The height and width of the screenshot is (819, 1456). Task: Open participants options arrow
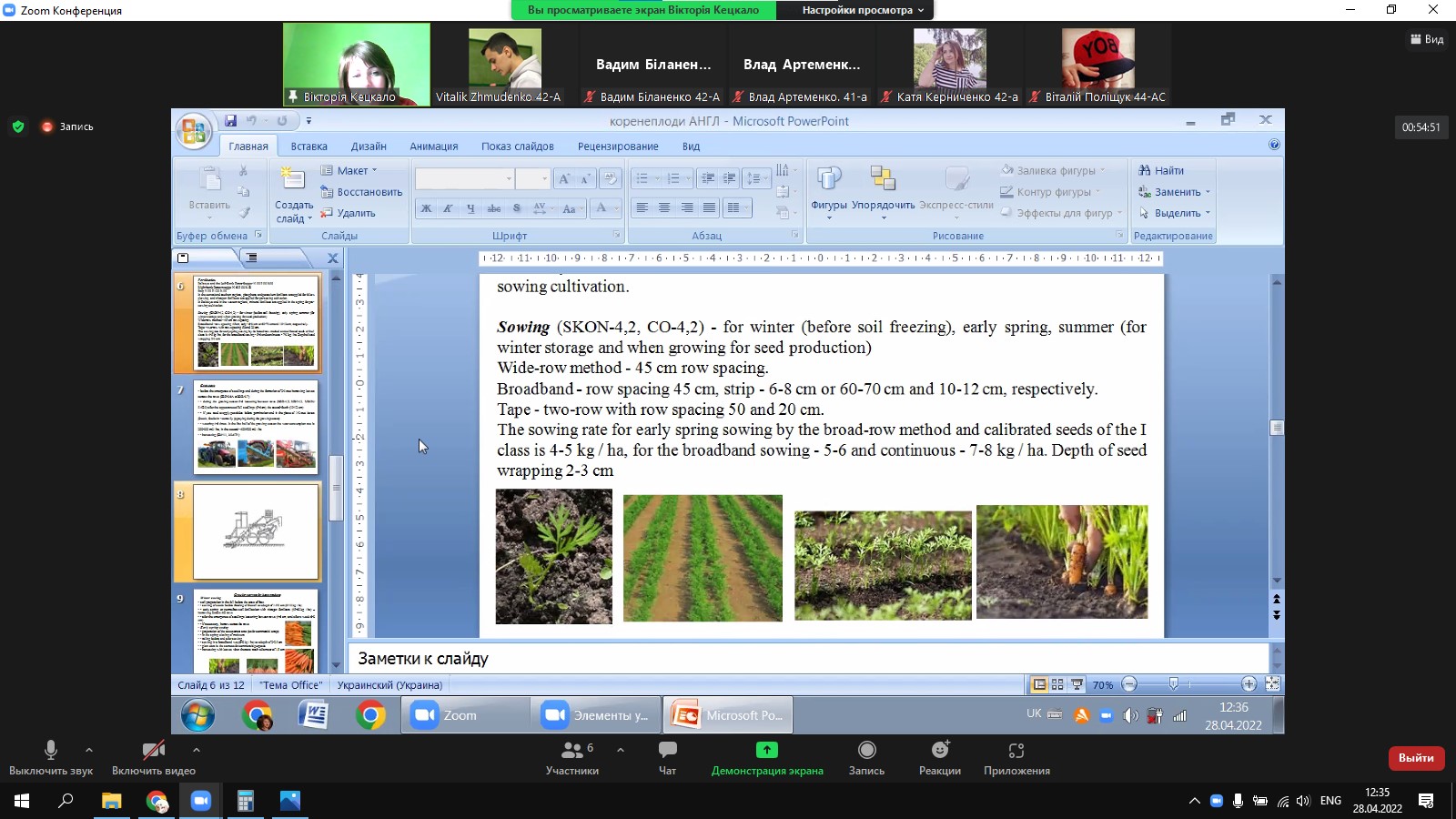[x=620, y=750]
